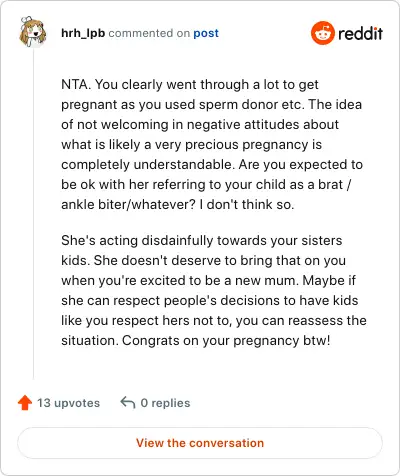The image size is (400, 476).
Task: Click the "NTA." verdict at the comment start
Action: [x=76, y=84]
